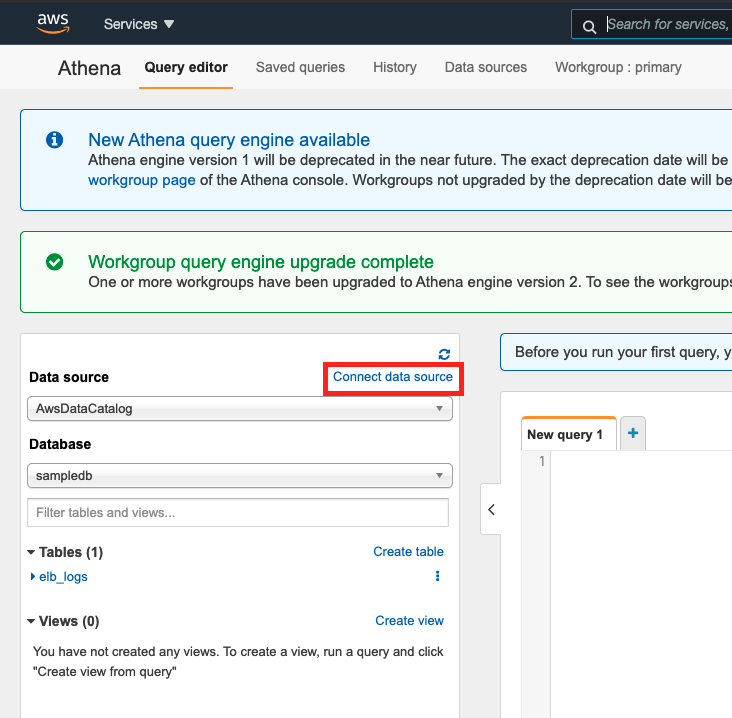Add a new query tab

pos(633,433)
